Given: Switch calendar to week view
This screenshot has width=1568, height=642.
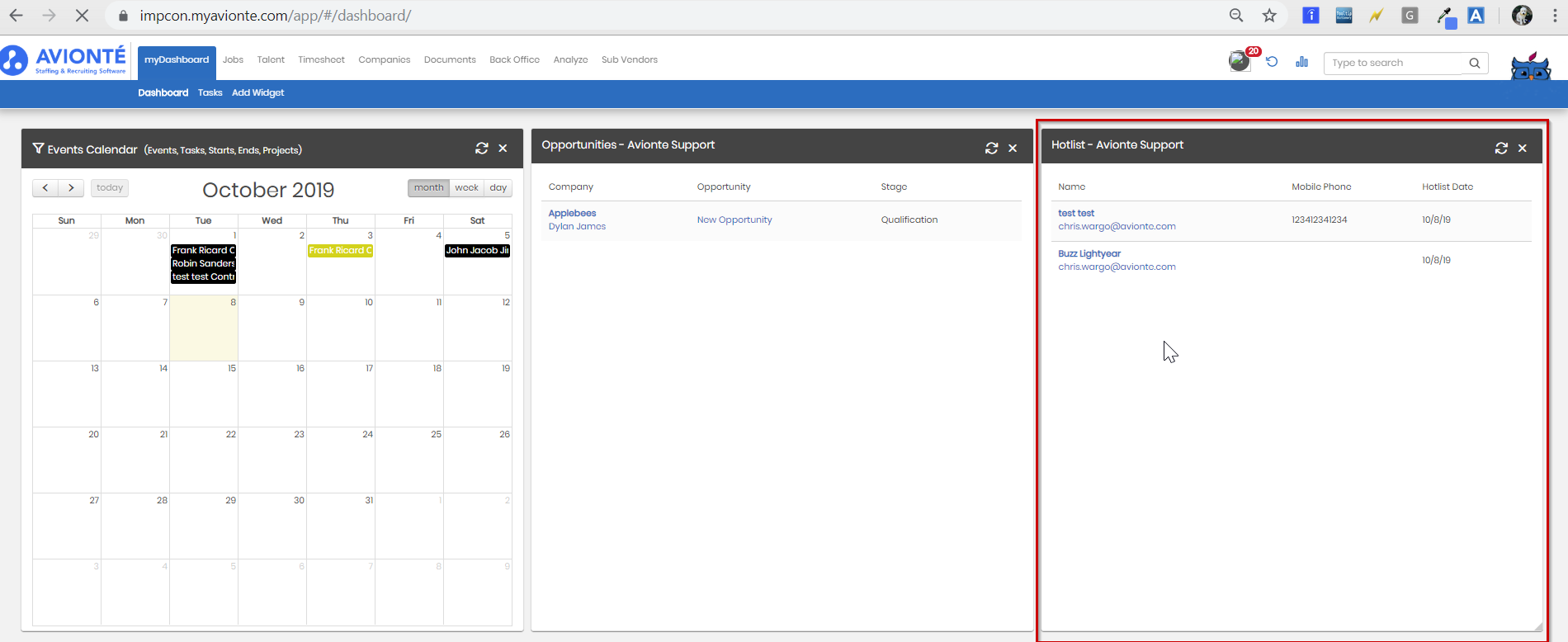Looking at the screenshot, I should click(466, 188).
